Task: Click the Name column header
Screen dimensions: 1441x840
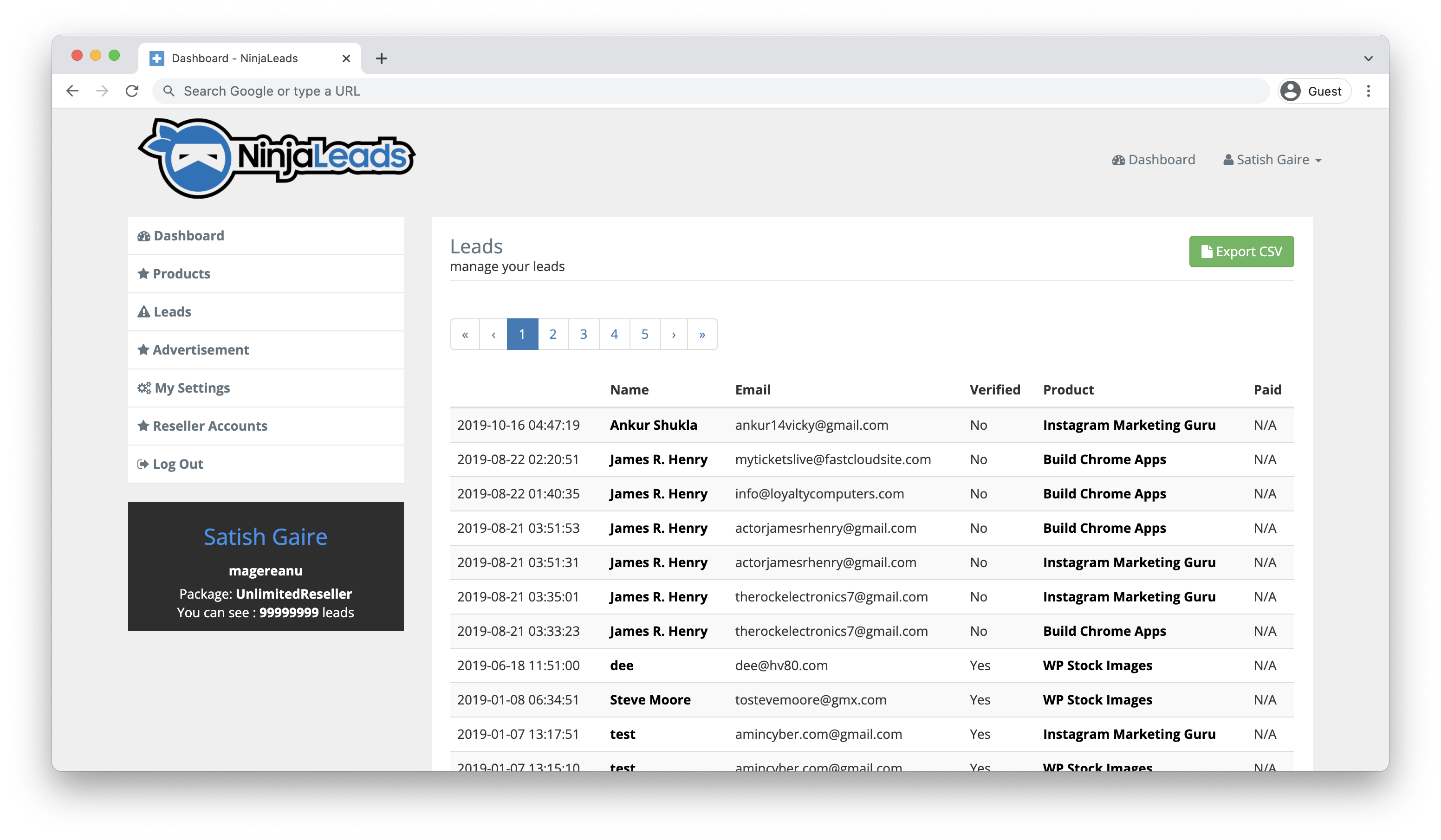Action: (x=629, y=390)
